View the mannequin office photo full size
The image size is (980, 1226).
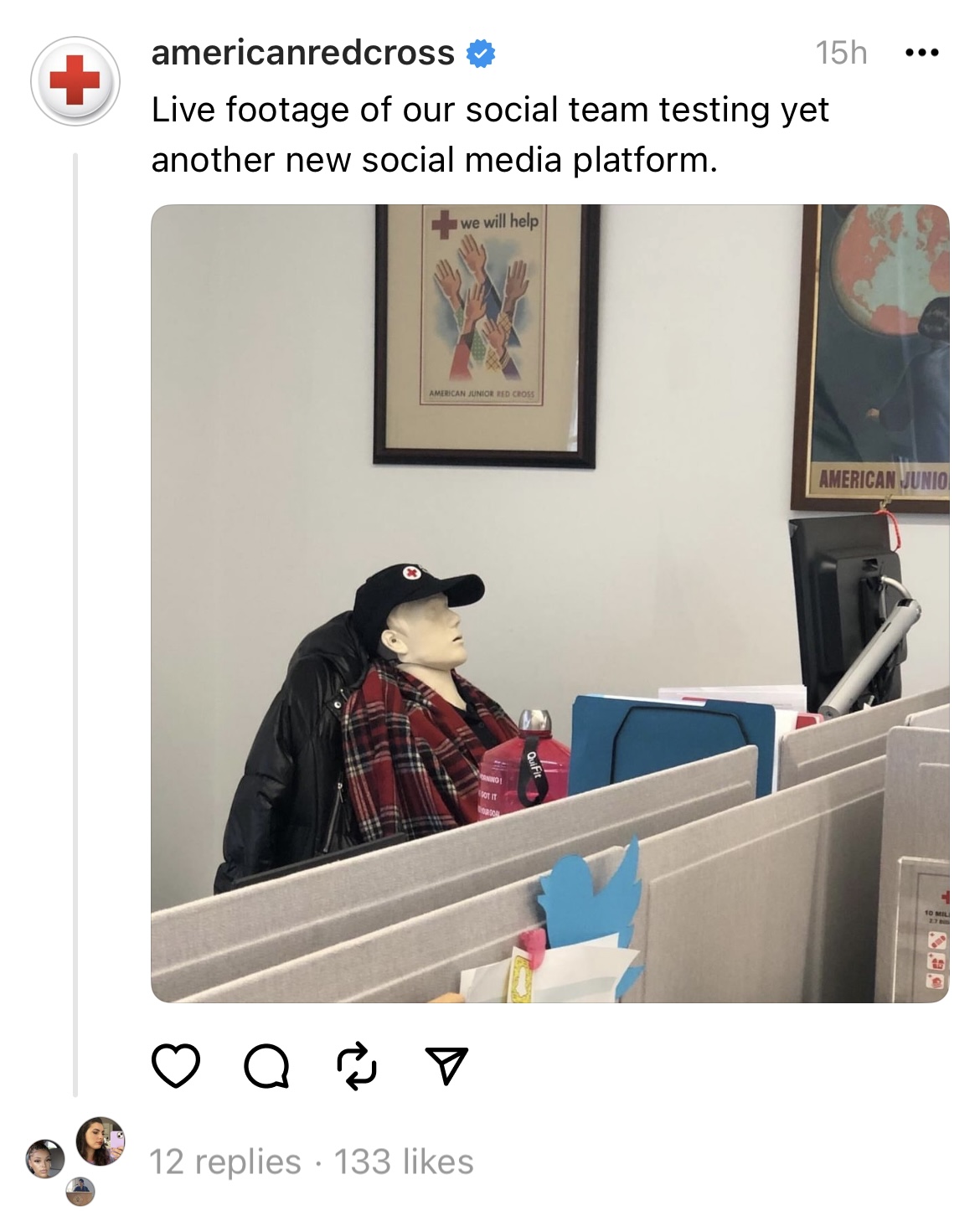point(550,603)
